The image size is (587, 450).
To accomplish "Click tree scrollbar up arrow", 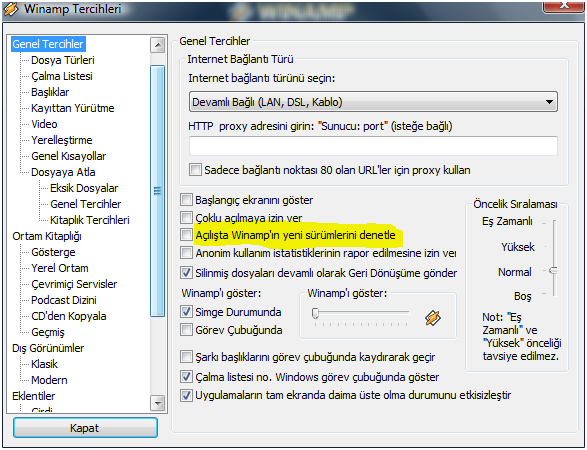I will (158, 45).
